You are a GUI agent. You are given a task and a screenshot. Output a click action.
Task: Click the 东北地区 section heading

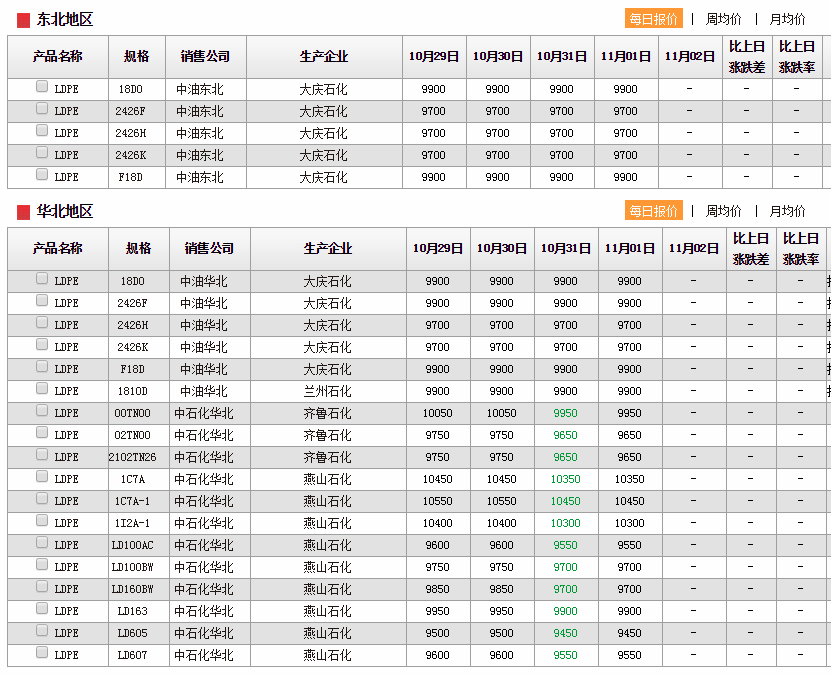(65, 20)
